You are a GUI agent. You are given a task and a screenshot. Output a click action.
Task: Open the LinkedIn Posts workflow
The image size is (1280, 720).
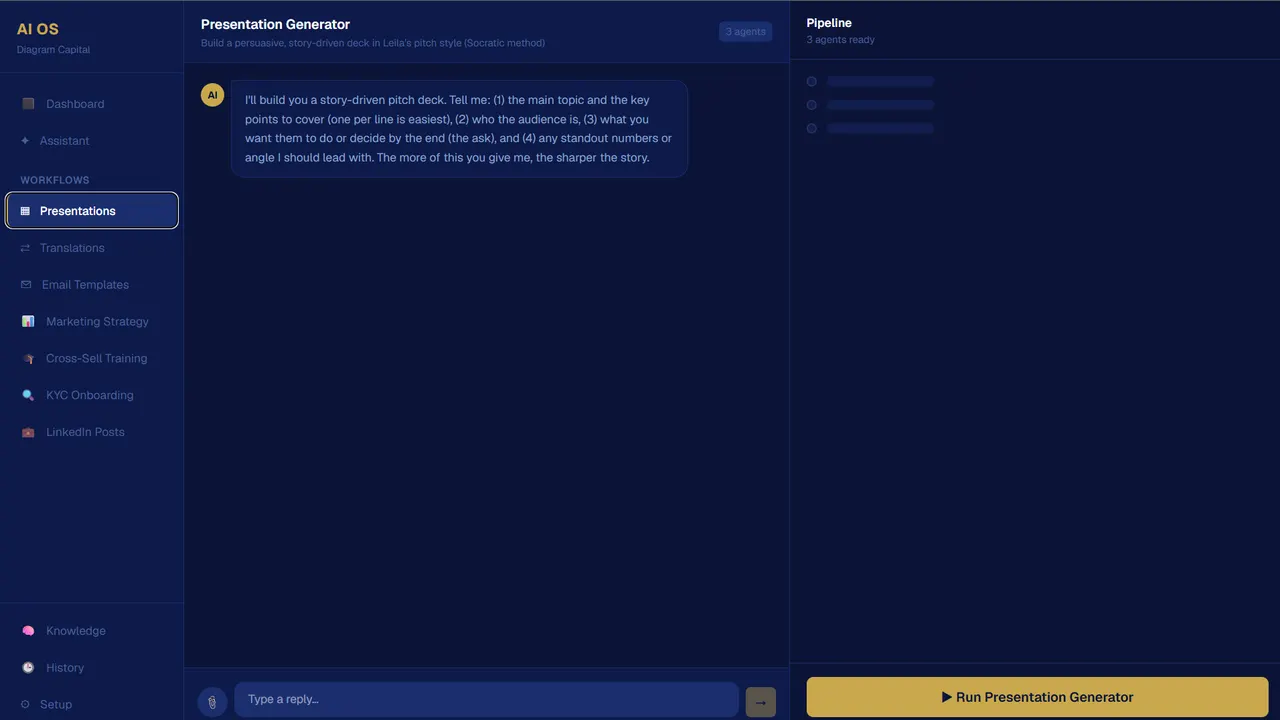92,433
